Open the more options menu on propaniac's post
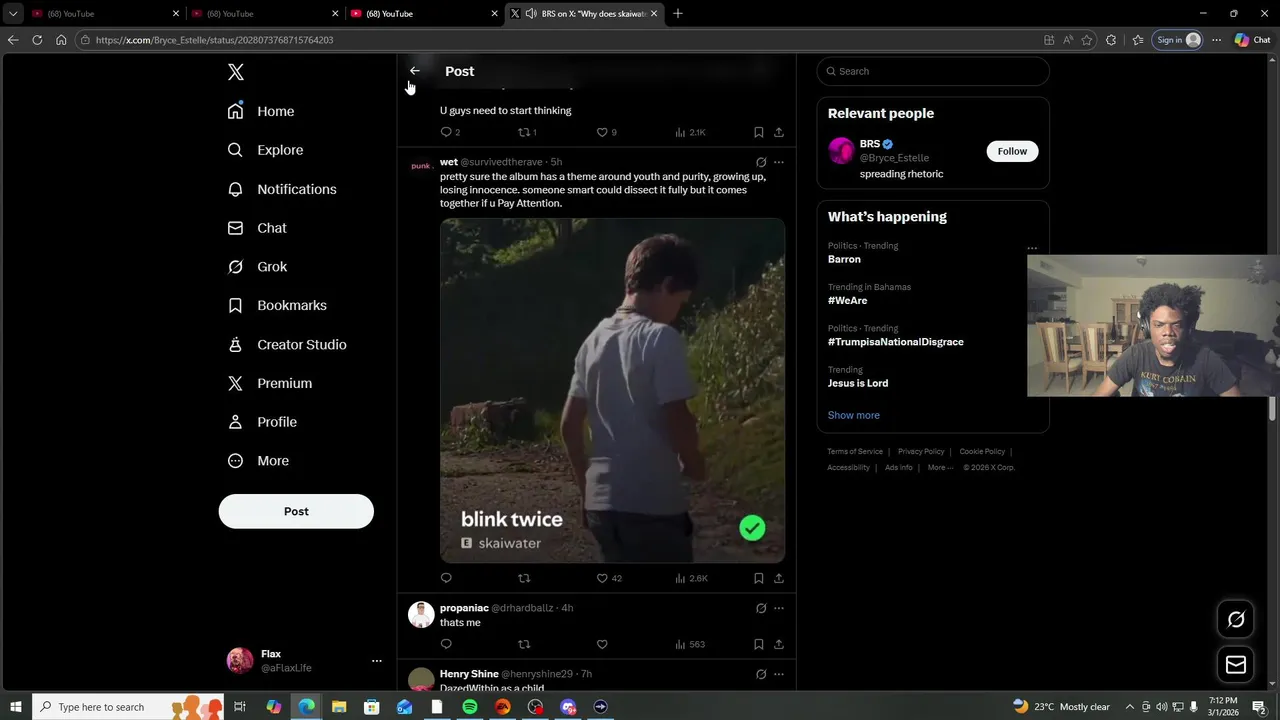The width and height of the screenshot is (1280, 720). 779,608
